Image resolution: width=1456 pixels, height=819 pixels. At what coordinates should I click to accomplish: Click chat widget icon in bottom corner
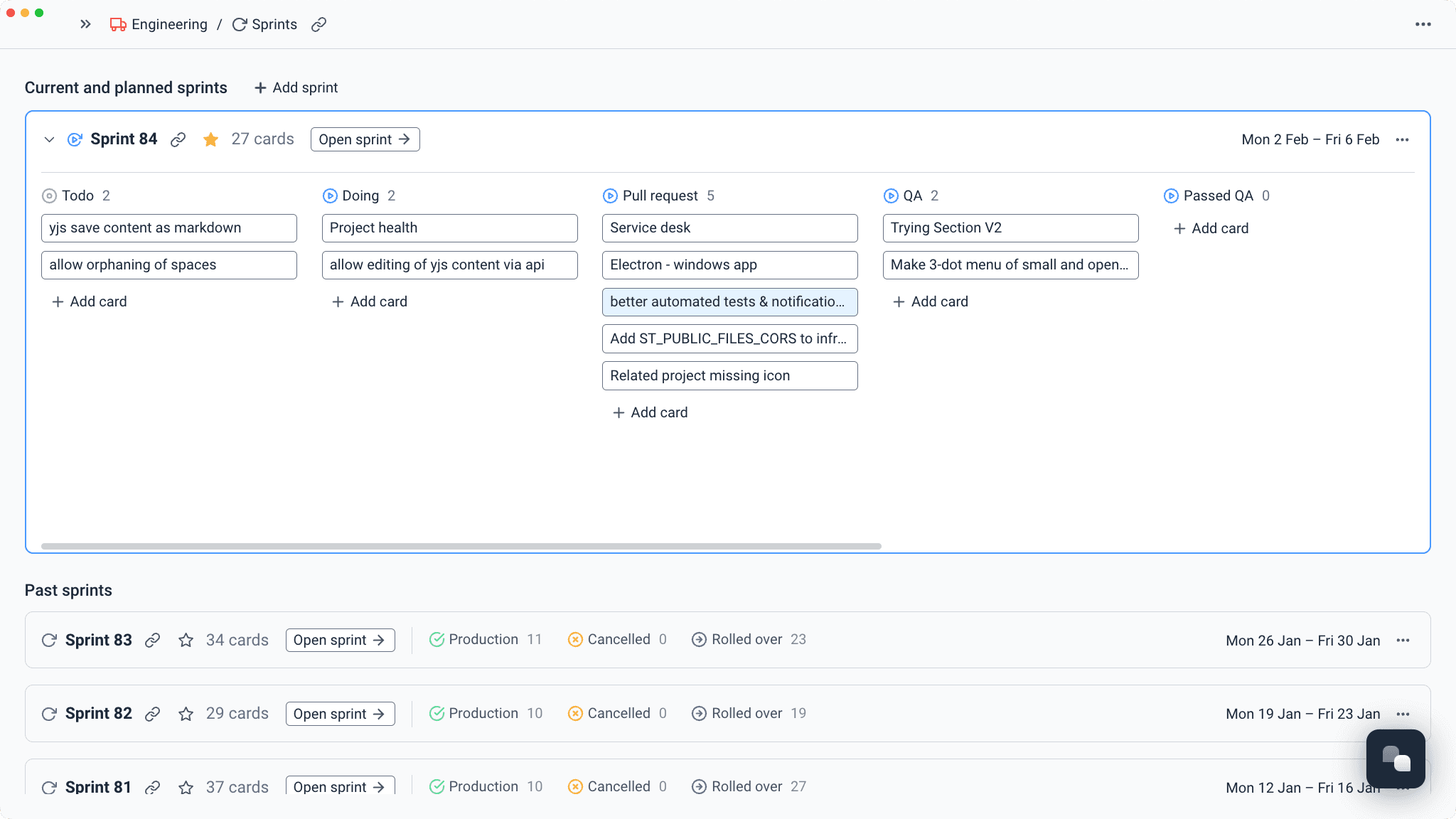click(x=1395, y=759)
